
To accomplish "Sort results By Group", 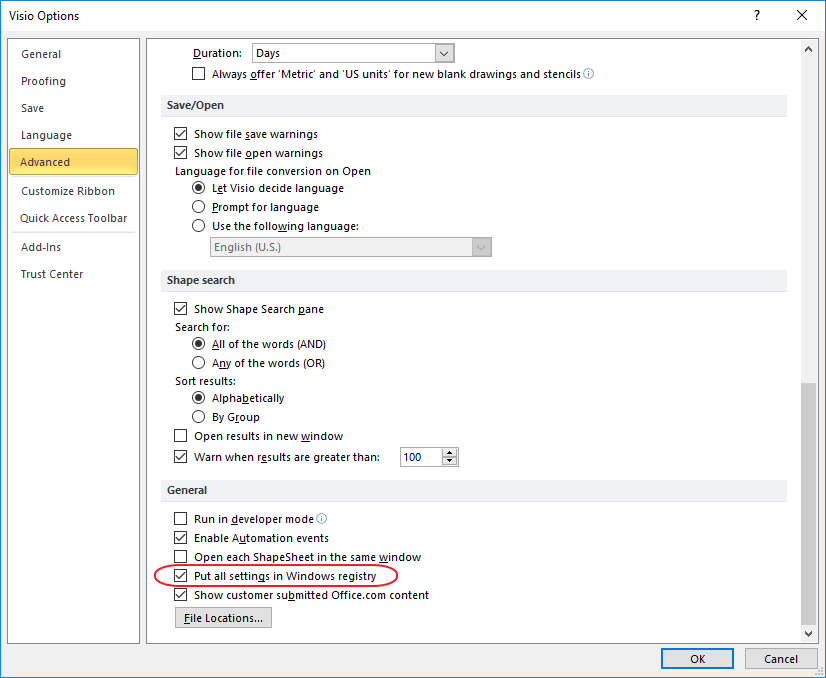I will tap(199, 417).
